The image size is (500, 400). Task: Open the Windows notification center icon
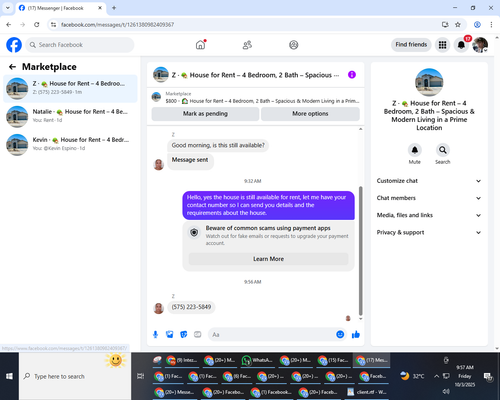(488, 376)
